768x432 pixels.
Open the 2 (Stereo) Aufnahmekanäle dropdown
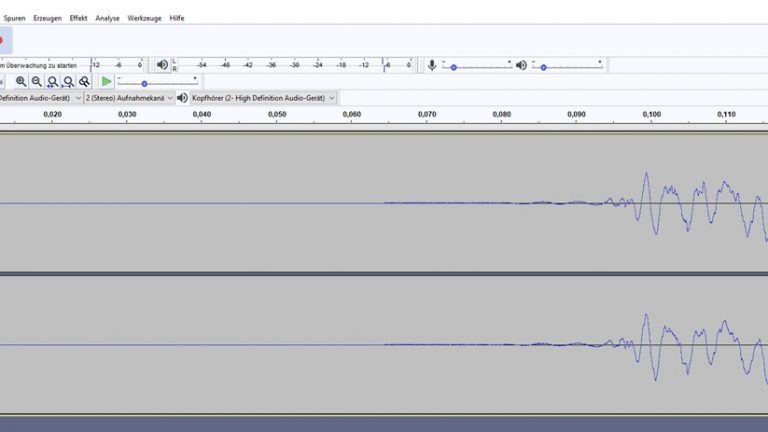pyautogui.click(x=129, y=98)
